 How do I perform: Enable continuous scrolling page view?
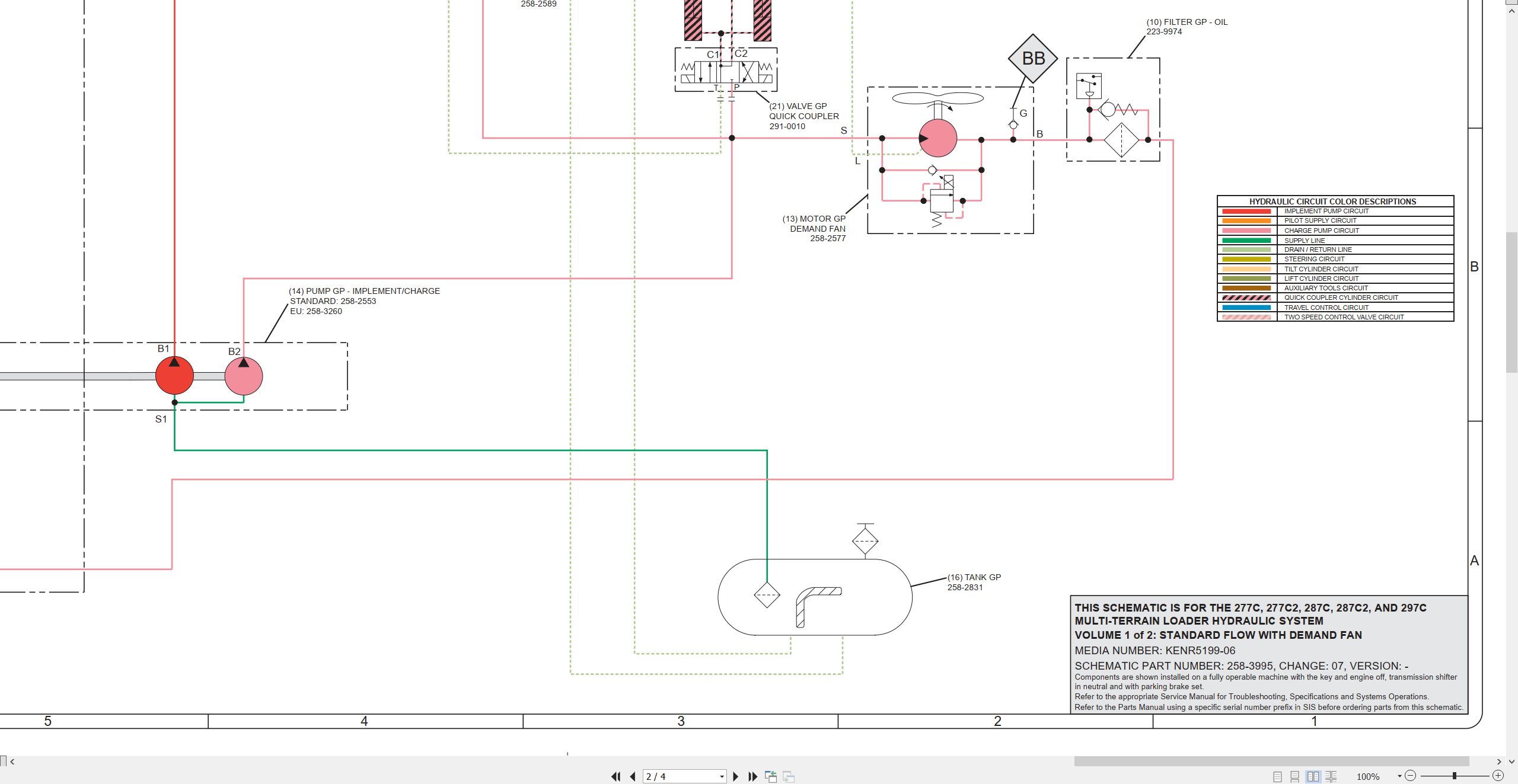[1295, 776]
